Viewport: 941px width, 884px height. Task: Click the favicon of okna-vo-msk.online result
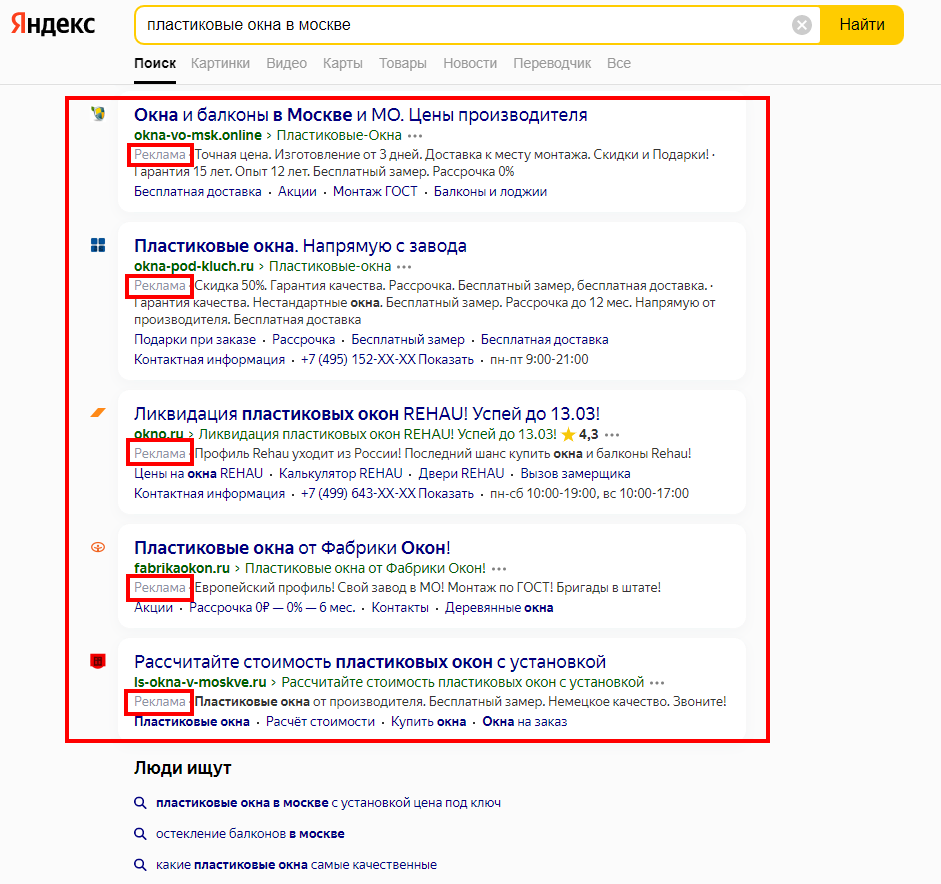pos(98,113)
